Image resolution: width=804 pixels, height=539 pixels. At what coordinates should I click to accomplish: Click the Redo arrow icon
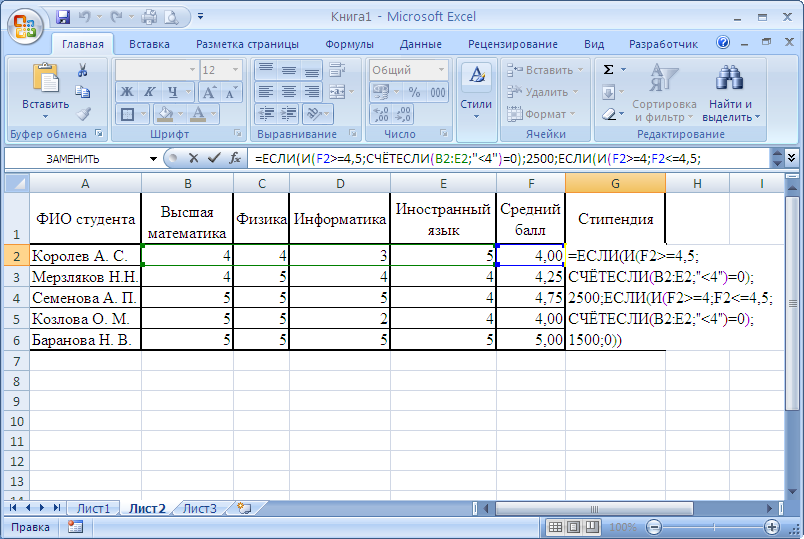click(117, 17)
